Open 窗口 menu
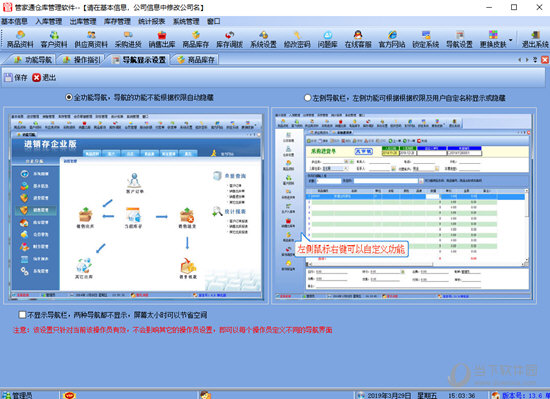 click(214, 21)
